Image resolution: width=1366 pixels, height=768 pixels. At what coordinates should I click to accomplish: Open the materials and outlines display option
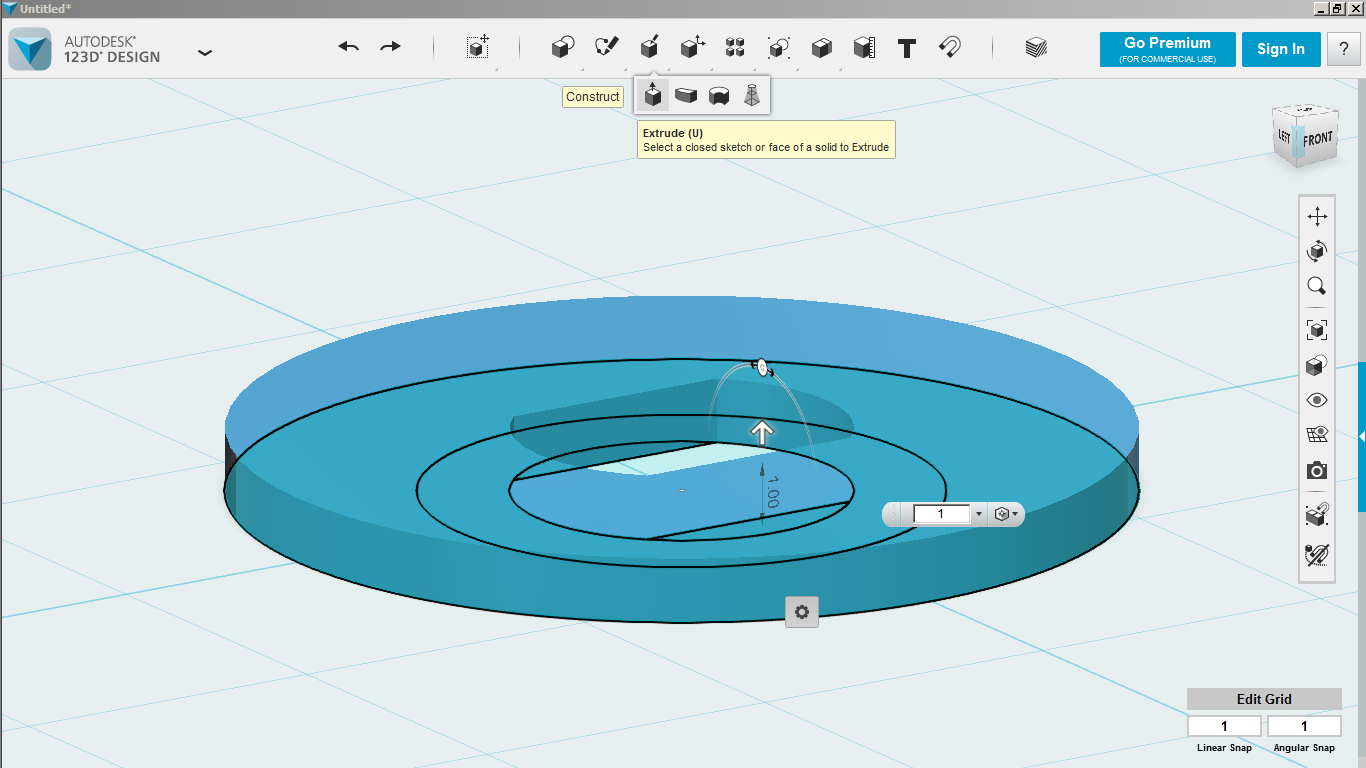click(1317, 365)
